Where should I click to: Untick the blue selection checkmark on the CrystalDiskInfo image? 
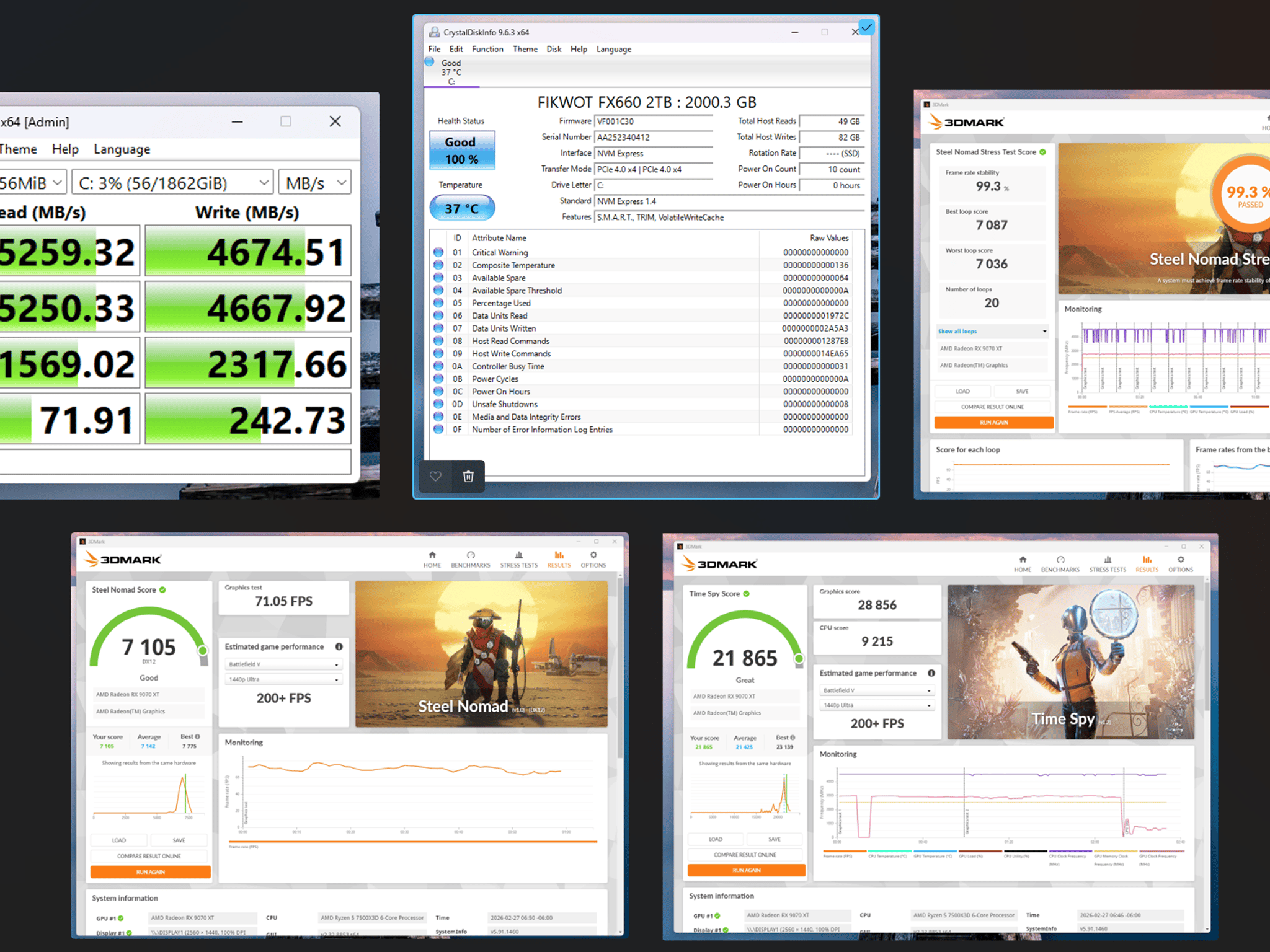866,27
